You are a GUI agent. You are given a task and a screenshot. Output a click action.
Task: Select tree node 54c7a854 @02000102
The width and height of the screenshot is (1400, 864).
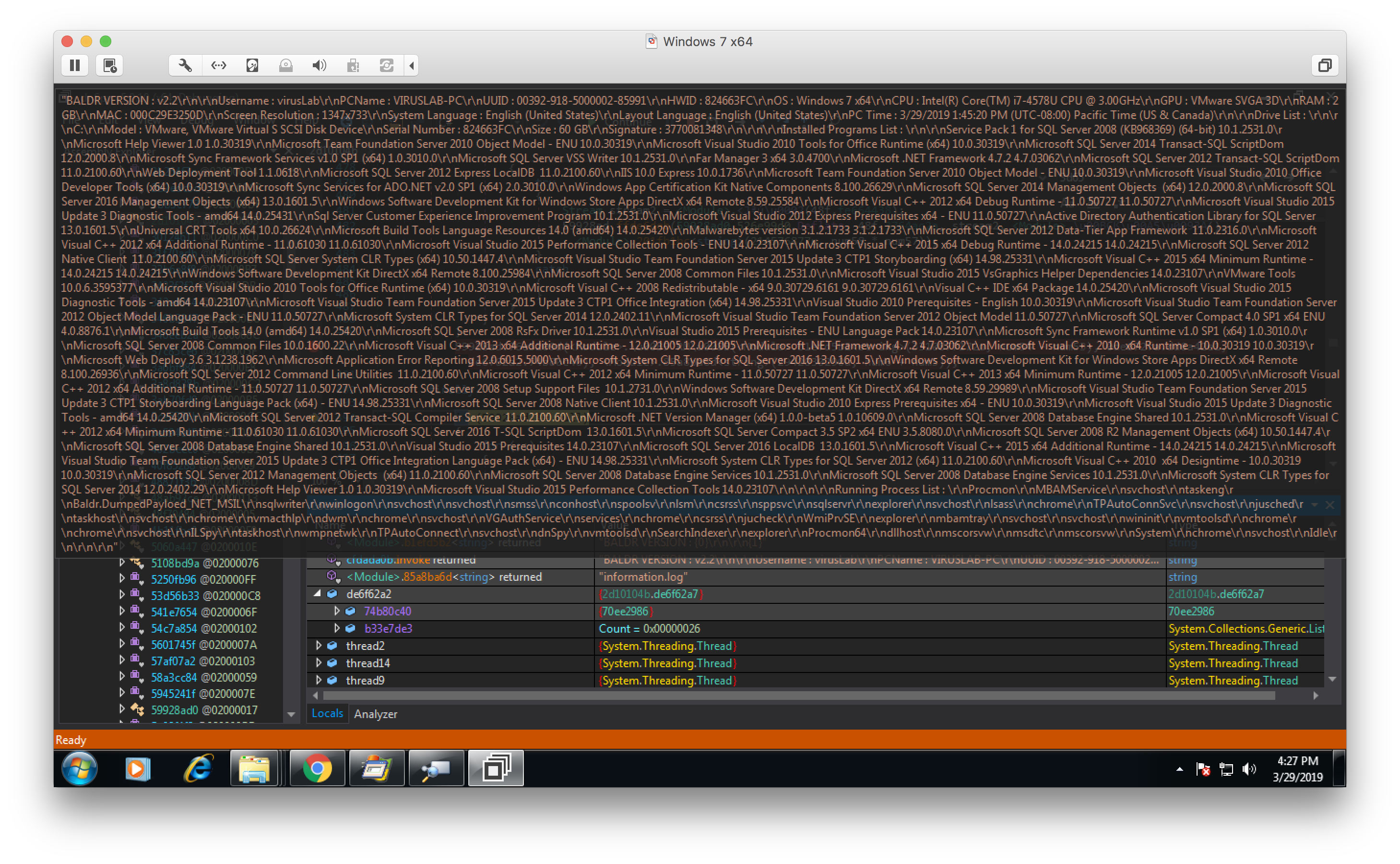[204, 628]
